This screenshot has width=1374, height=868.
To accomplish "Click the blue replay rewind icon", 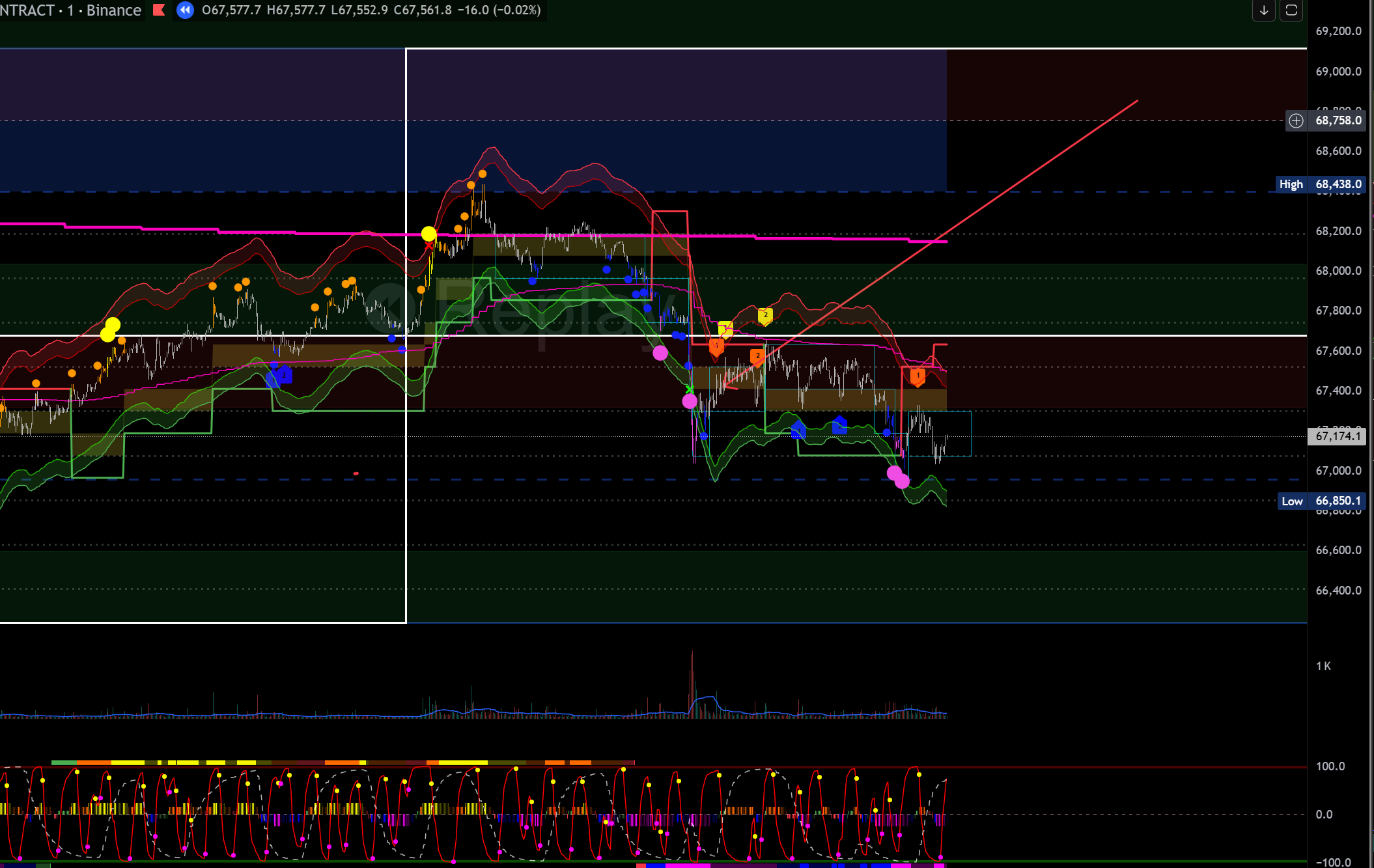I will tap(185, 10).
